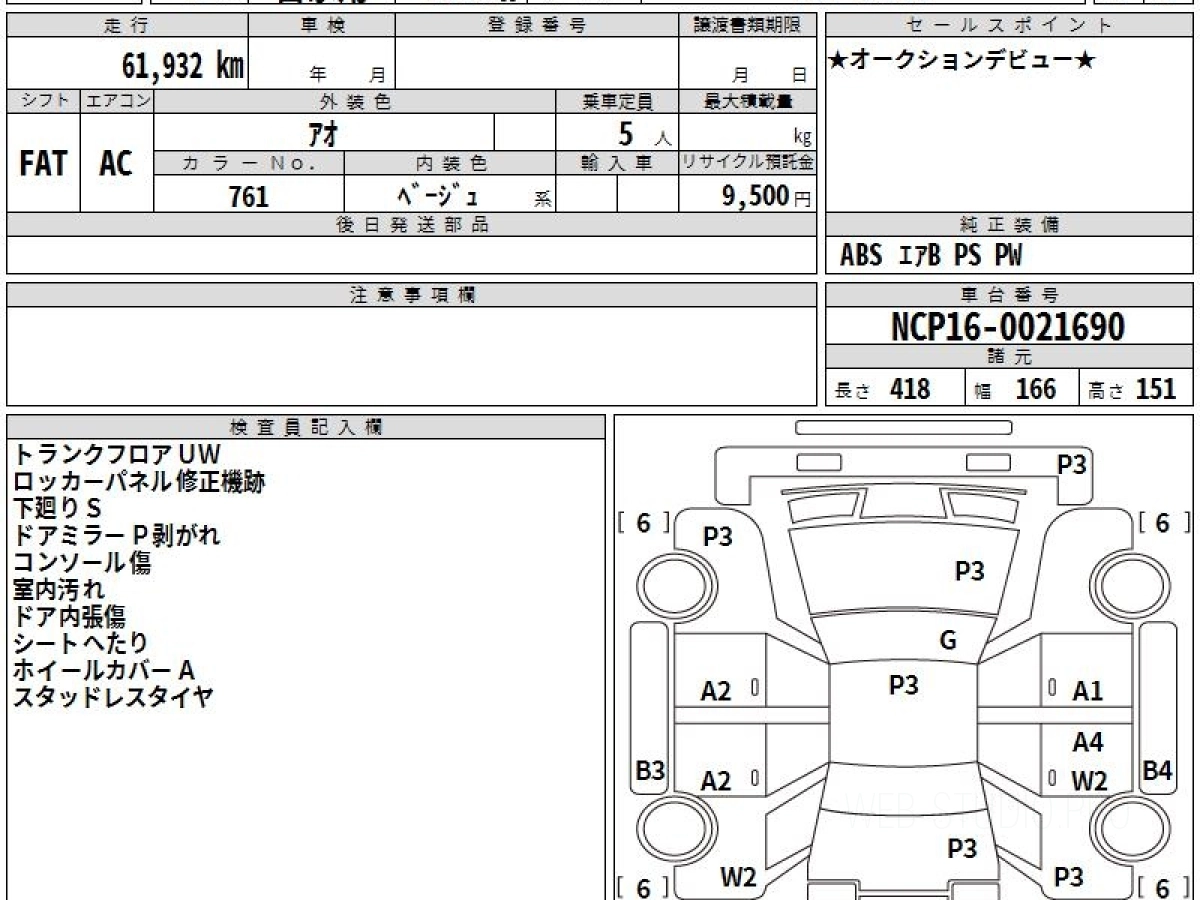
Task: Select the interior color ベージュ
Action: tap(438, 195)
